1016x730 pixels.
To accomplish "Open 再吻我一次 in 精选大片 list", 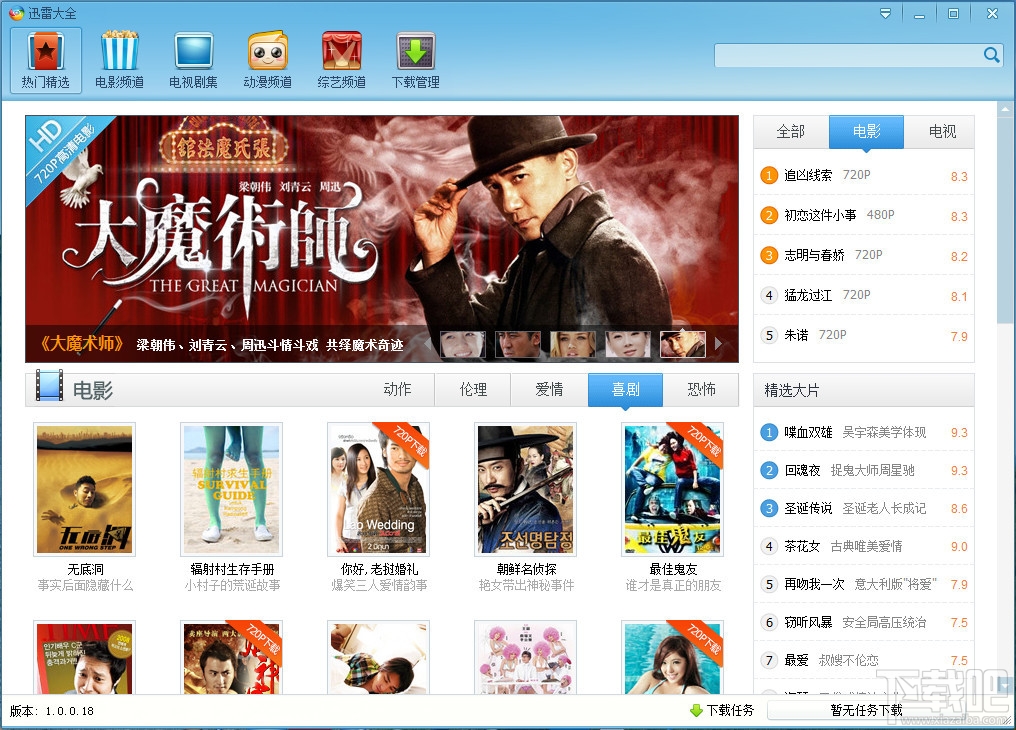I will [864, 584].
